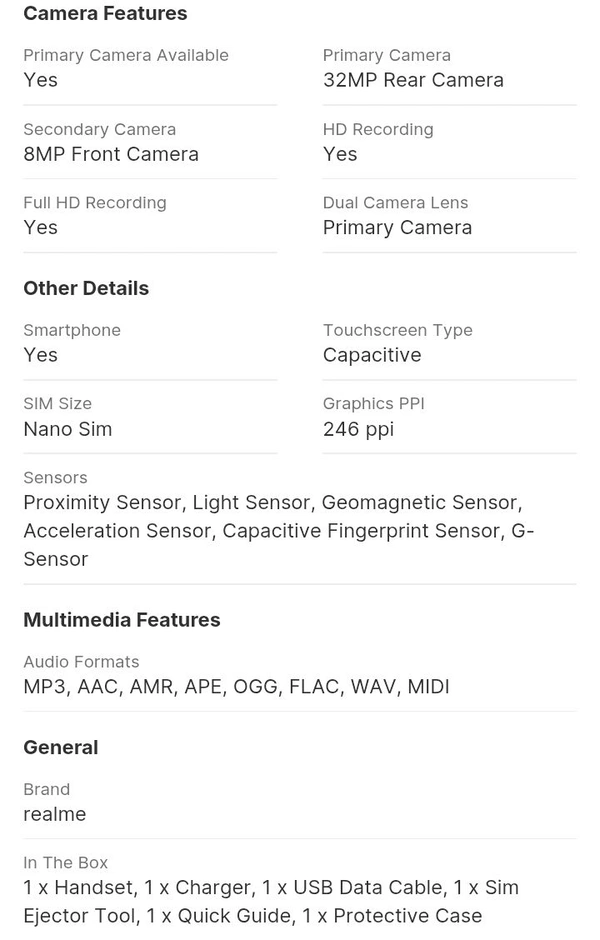Select the Audio Formats label
Image resolution: width=600 pixels, height=940 pixels.
pyautogui.click(x=81, y=662)
